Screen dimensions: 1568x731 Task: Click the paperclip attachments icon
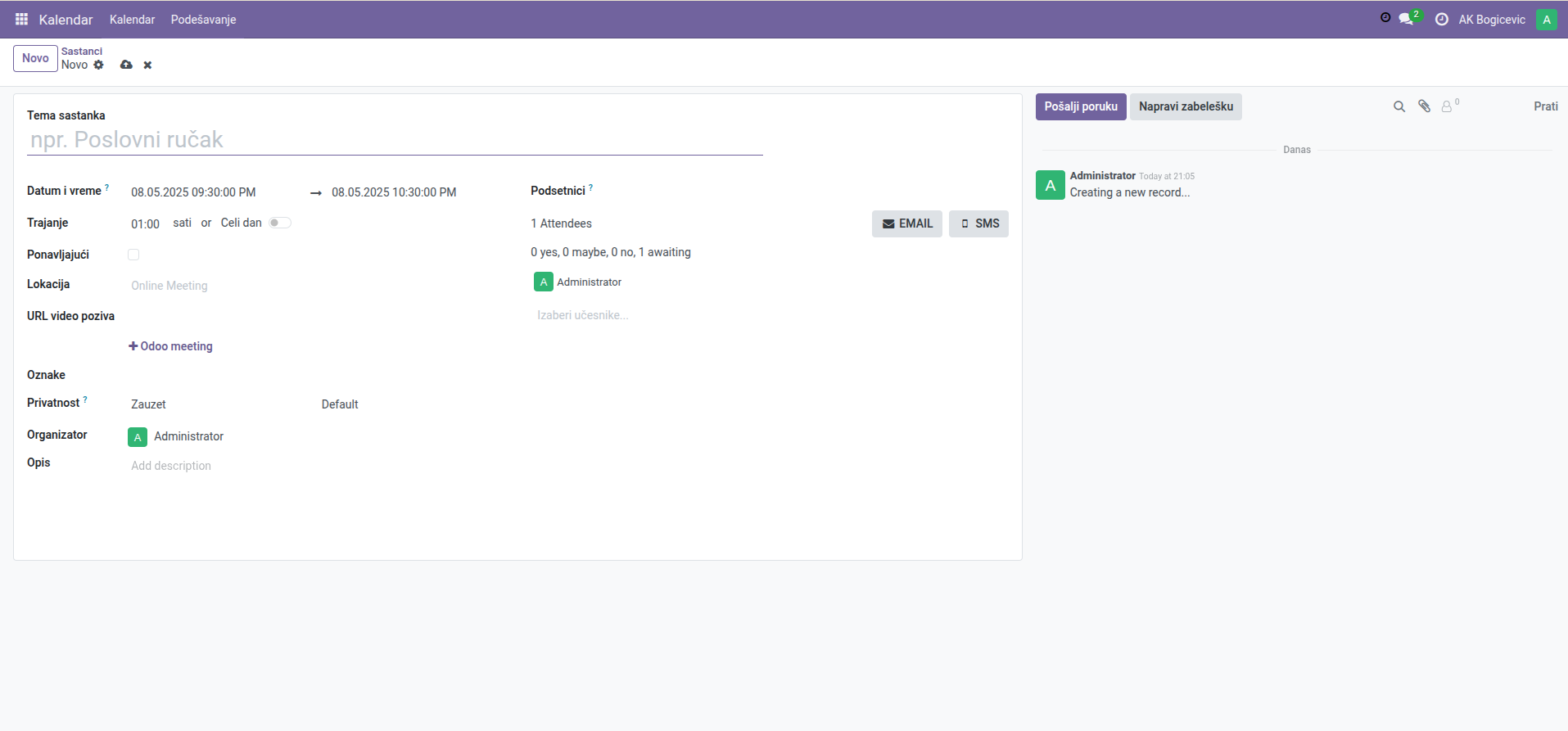click(x=1424, y=106)
